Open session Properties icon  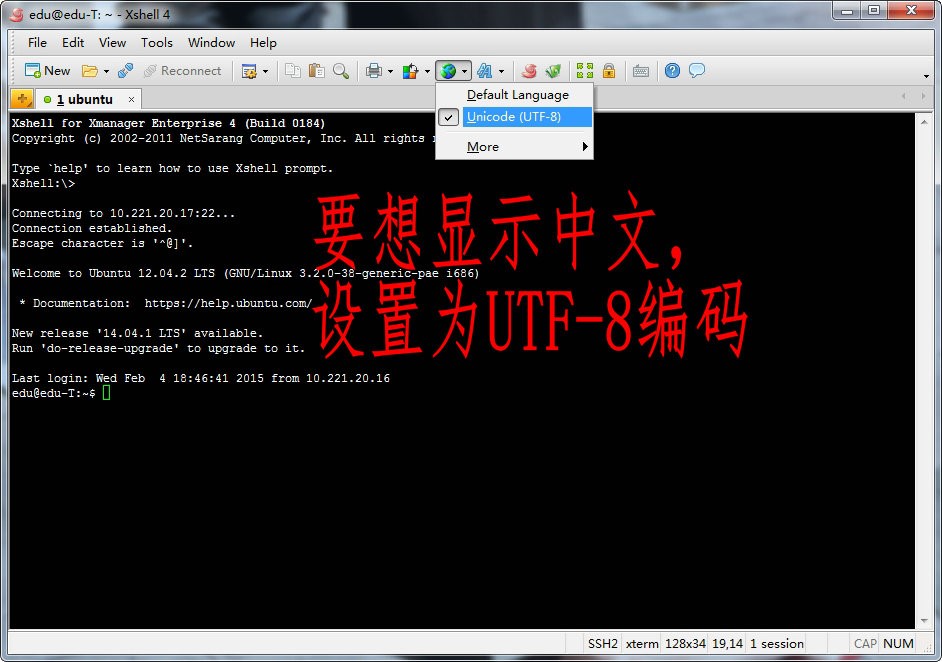click(x=249, y=71)
